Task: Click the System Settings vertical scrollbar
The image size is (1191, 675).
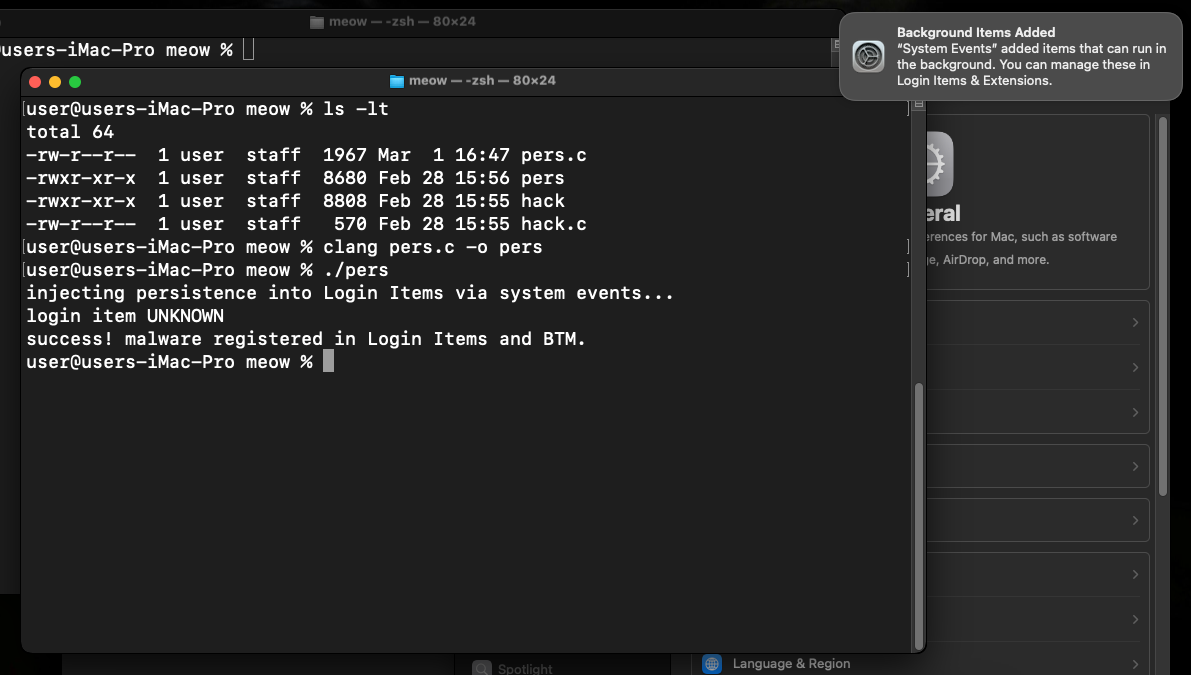Action: pyautogui.click(x=1162, y=300)
